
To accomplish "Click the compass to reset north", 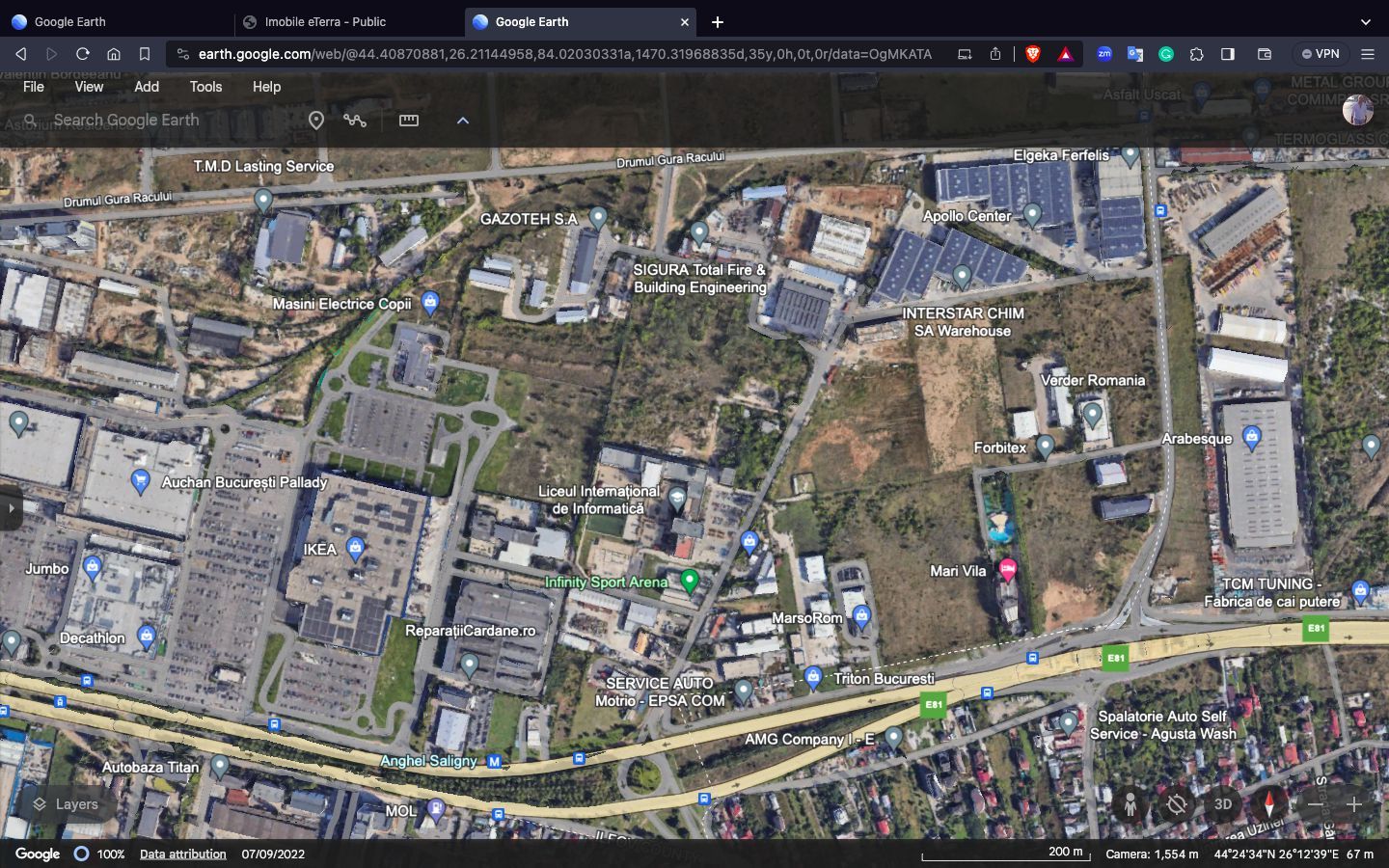I will click(1269, 803).
